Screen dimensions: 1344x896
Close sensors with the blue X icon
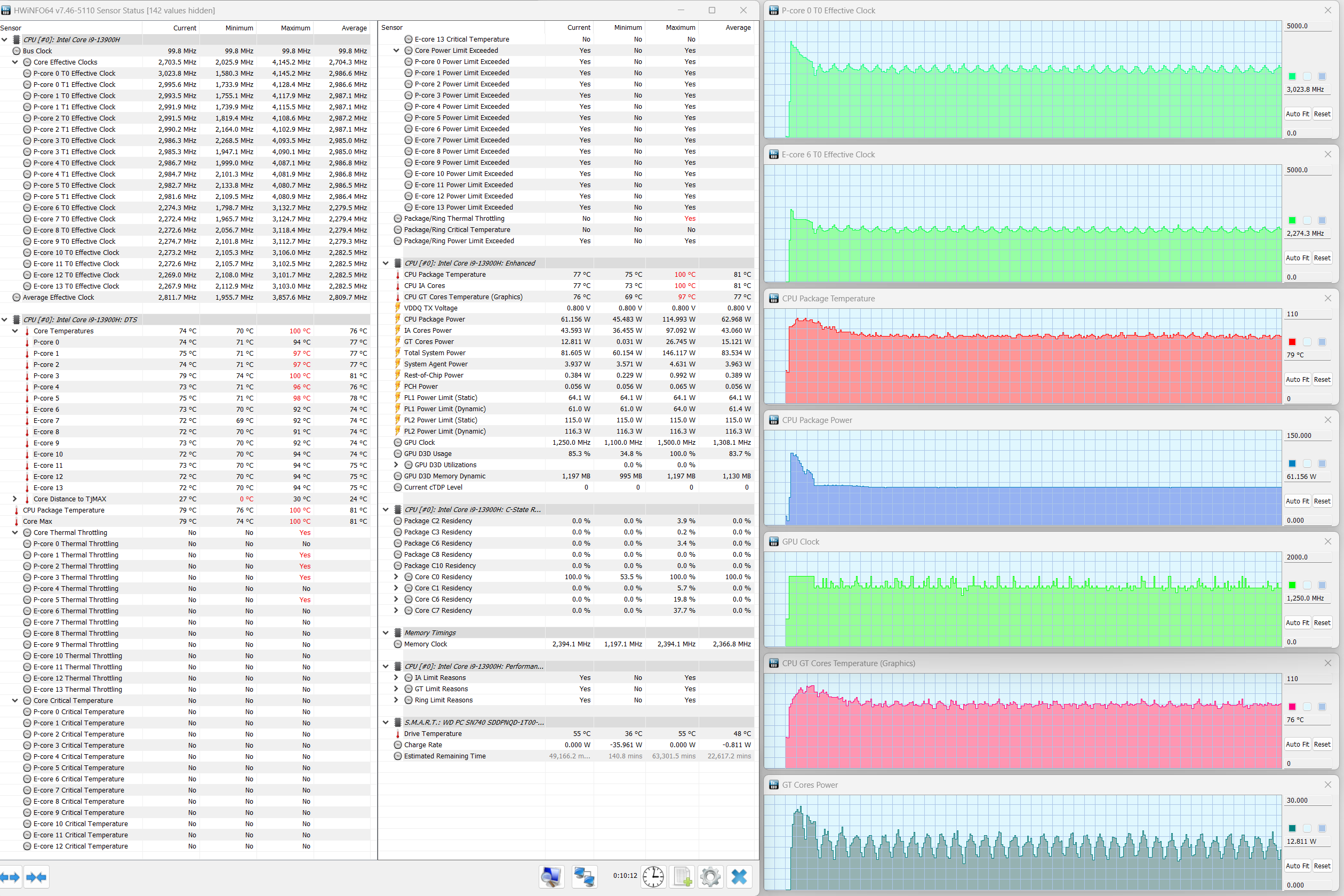(739, 877)
